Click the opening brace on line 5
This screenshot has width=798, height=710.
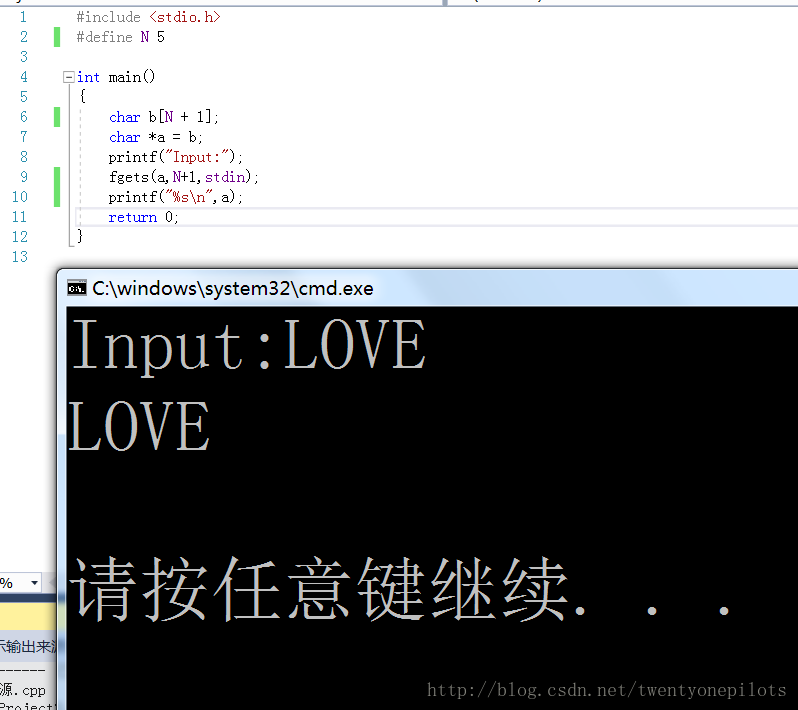pos(82,96)
